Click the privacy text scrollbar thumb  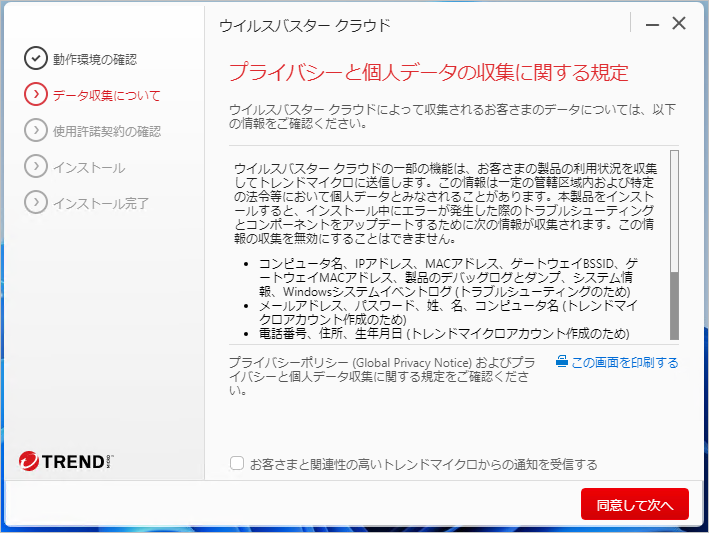tap(674, 306)
